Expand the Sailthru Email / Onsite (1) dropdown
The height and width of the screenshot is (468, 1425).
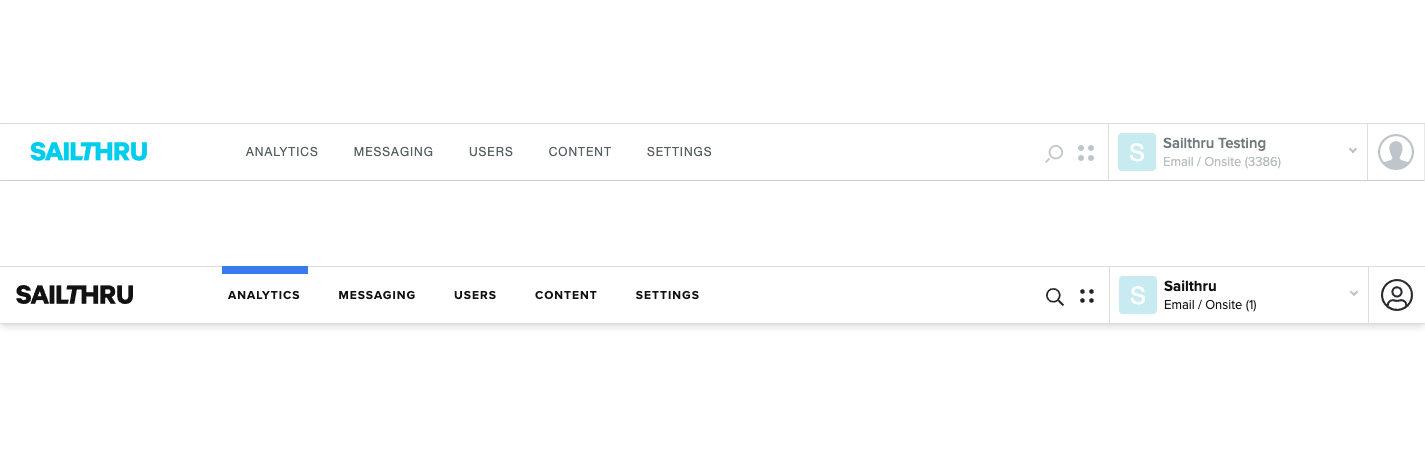click(1354, 294)
